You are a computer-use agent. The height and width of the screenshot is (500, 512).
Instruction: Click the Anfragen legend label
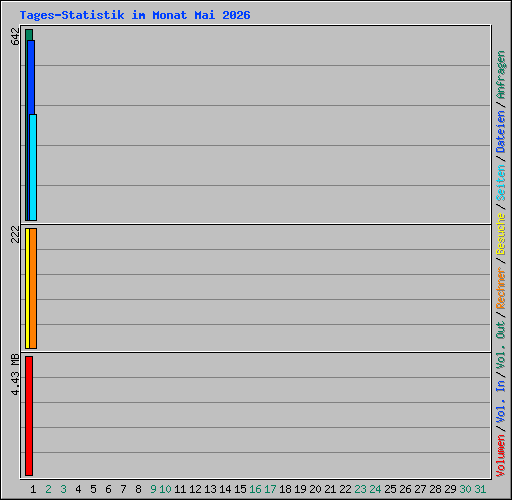[500, 74]
